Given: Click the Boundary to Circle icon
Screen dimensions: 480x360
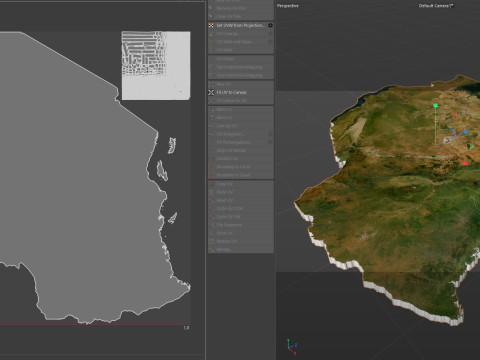Looking at the screenshot, I should pyautogui.click(x=211, y=167).
